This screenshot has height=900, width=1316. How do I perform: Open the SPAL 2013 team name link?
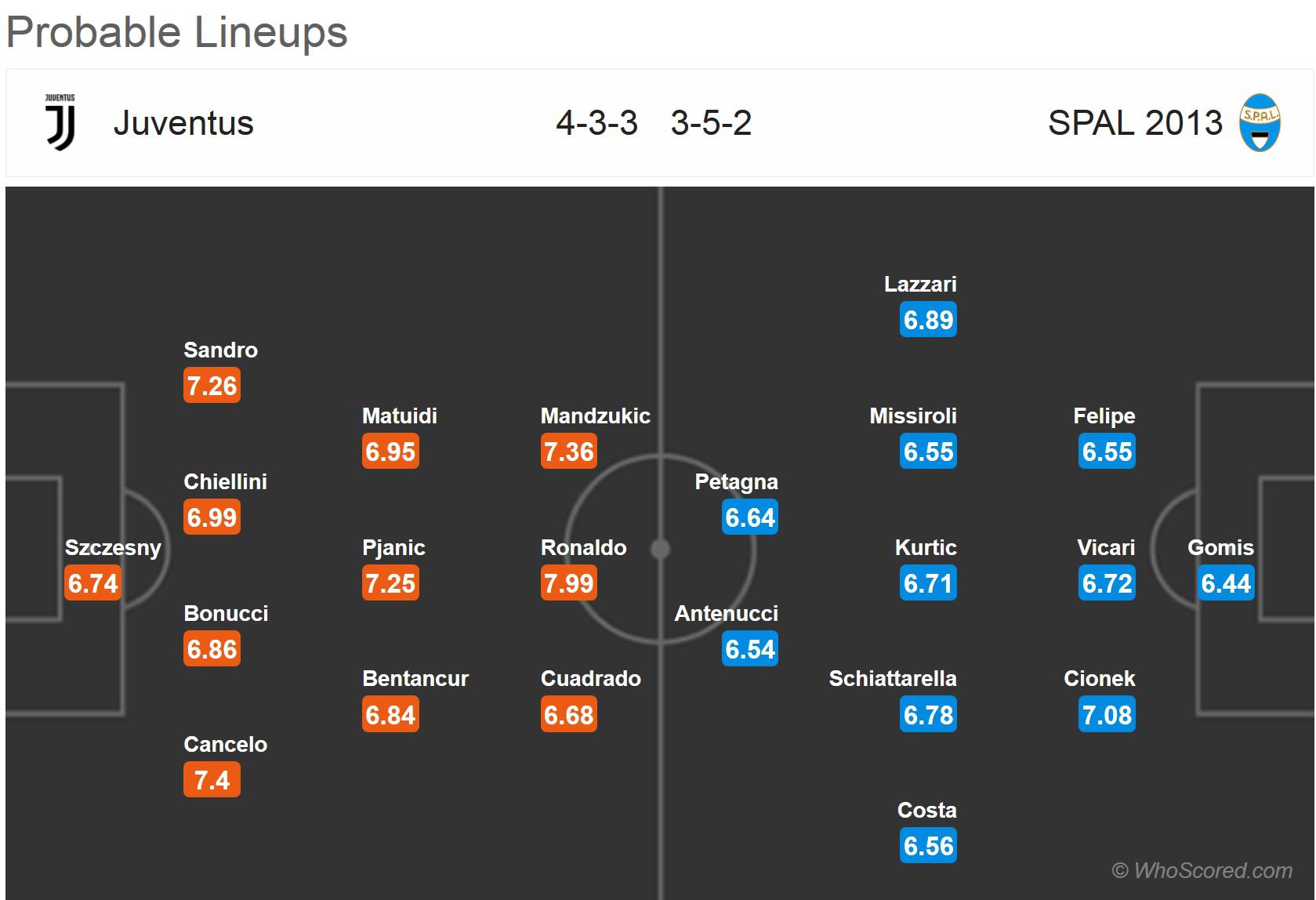coord(1134,123)
